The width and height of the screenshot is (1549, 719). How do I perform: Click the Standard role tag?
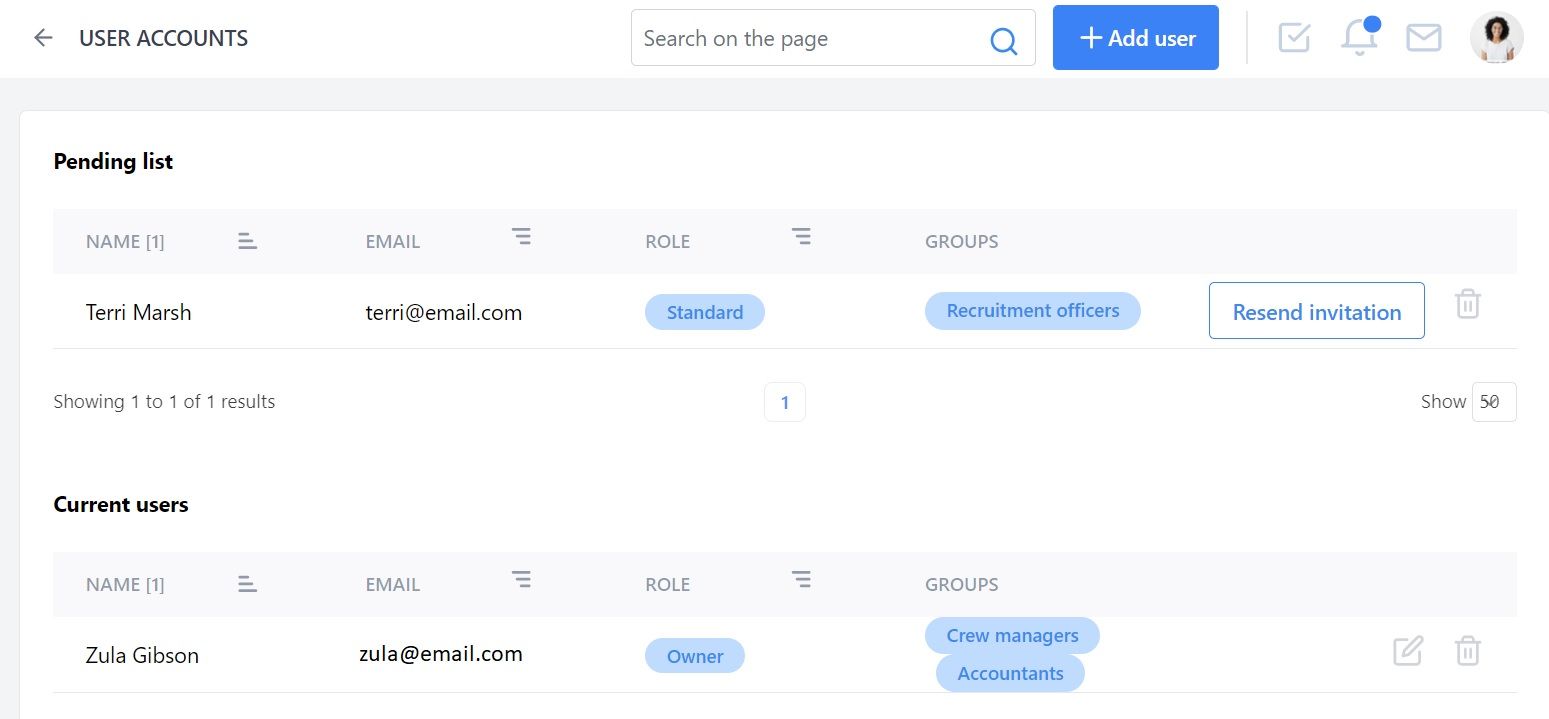tap(705, 312)
